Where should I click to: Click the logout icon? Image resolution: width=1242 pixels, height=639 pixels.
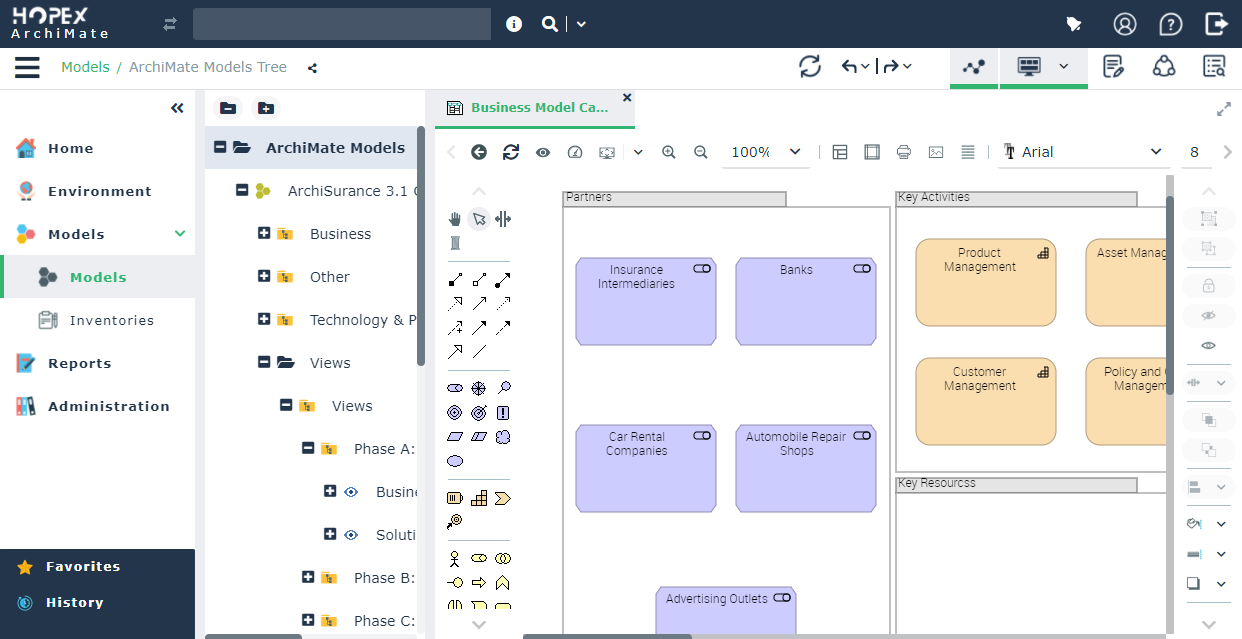1216,24
